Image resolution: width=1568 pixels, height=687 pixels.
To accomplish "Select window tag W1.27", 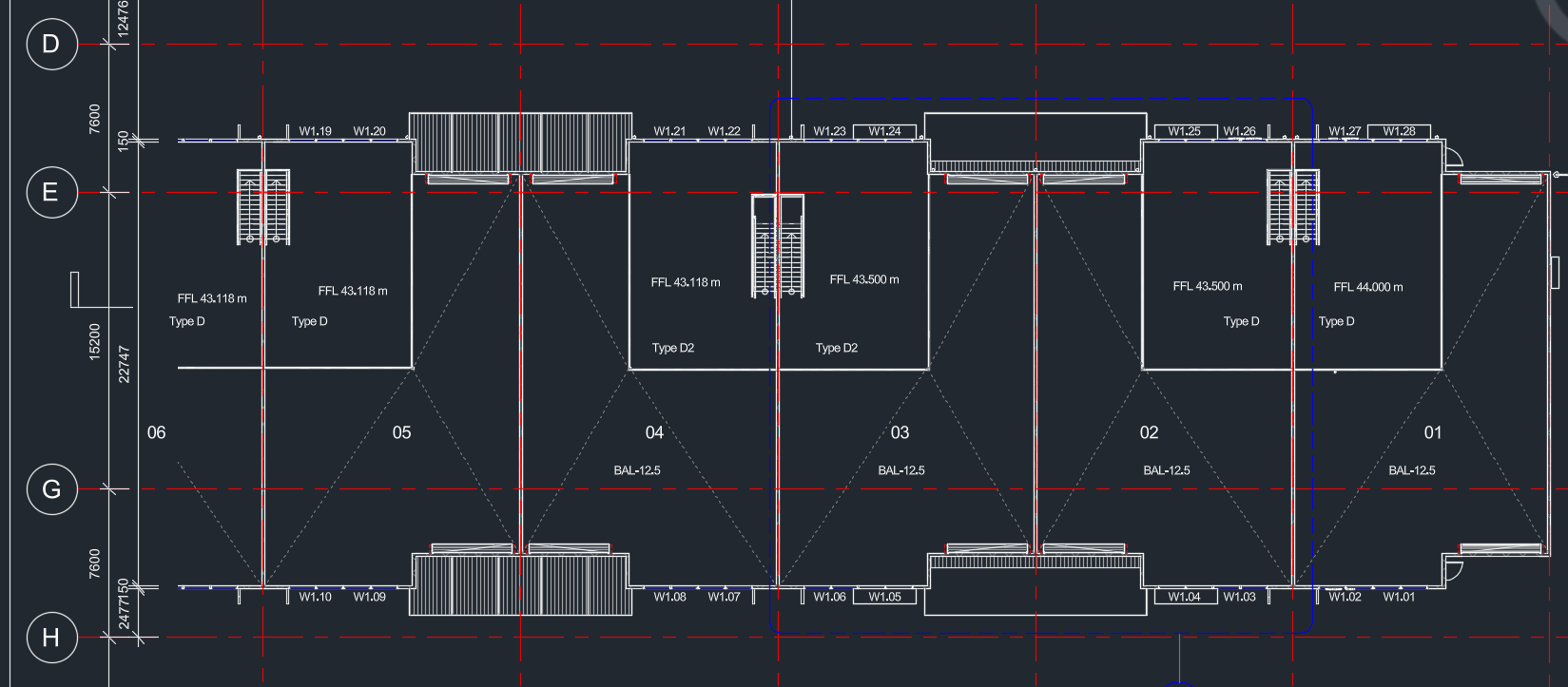I will coord(1345,131).
